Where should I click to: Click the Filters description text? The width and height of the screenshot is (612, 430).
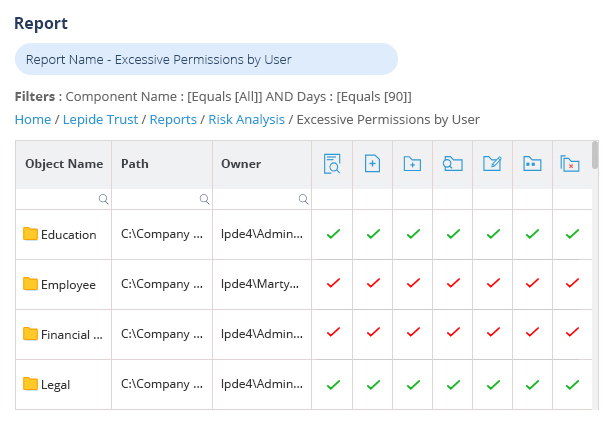[213, 96]
